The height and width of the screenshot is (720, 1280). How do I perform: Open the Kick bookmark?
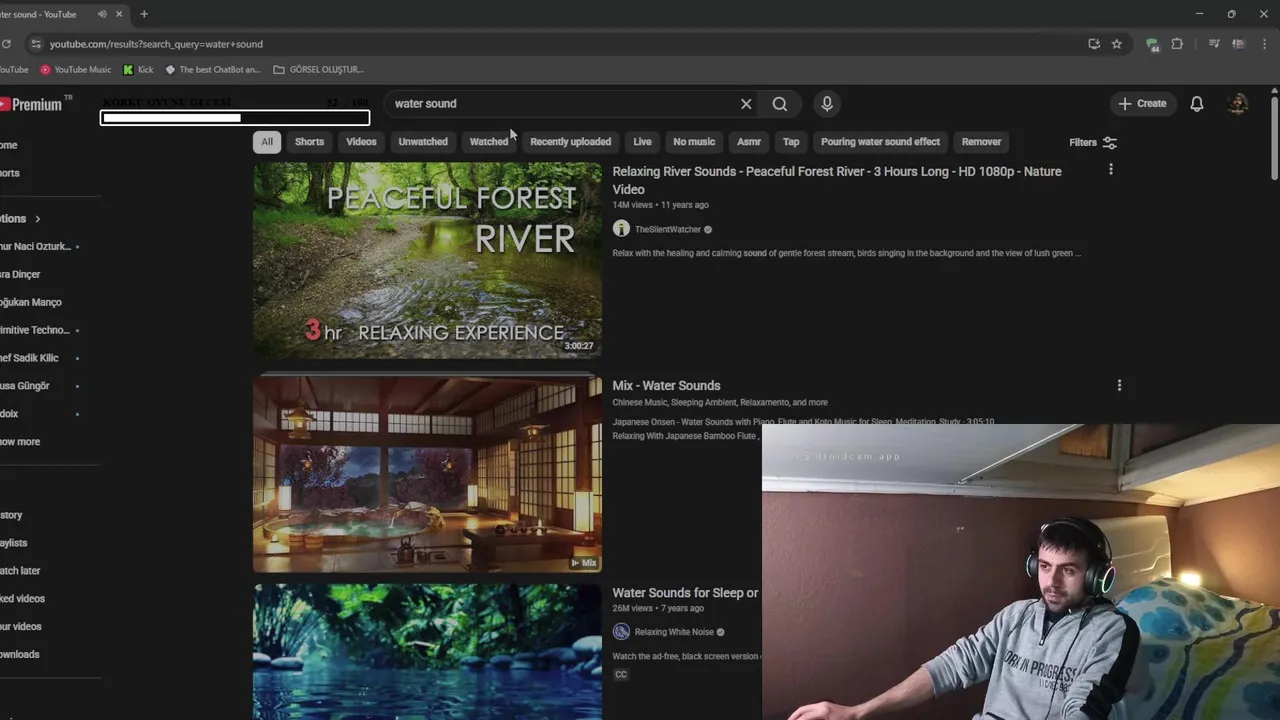[138, 70]
